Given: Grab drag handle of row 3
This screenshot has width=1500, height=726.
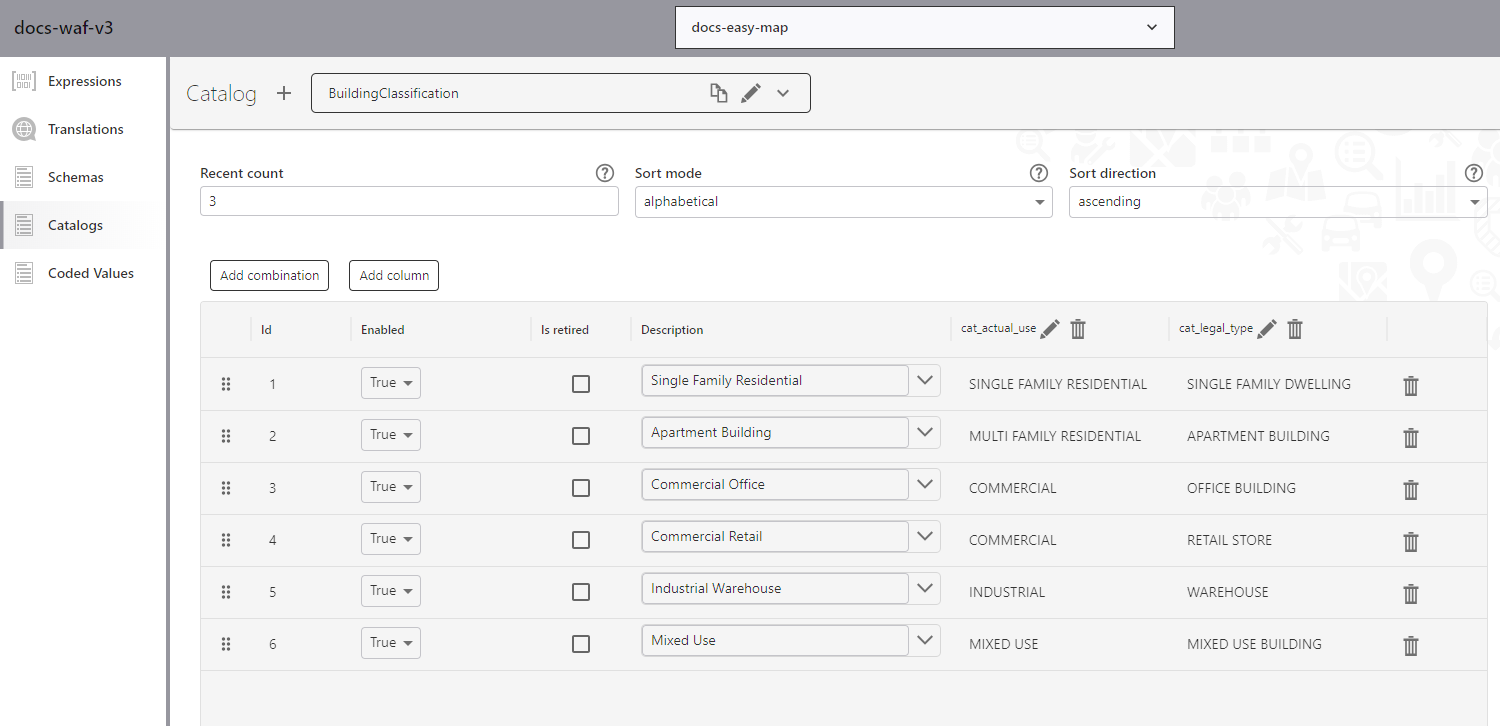Looking at the screenshot, I should pos(226,488).
